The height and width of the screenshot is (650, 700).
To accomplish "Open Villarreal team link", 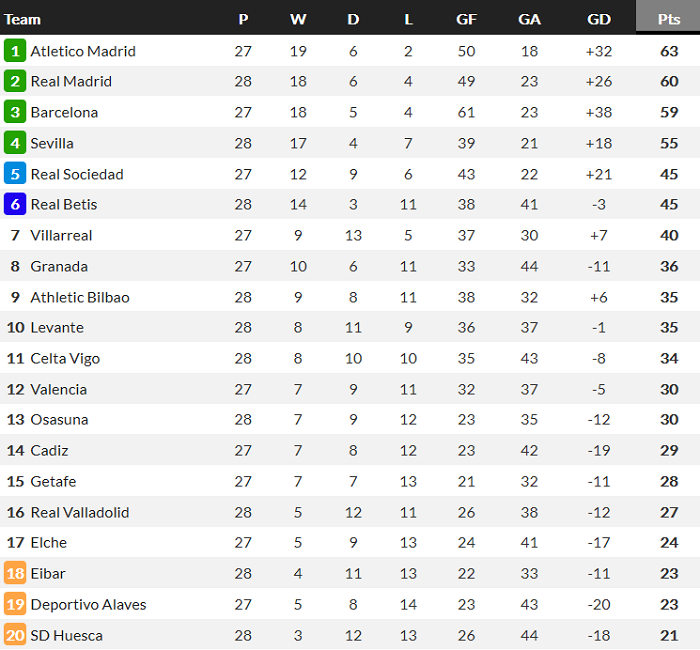I will coord(61,235).
